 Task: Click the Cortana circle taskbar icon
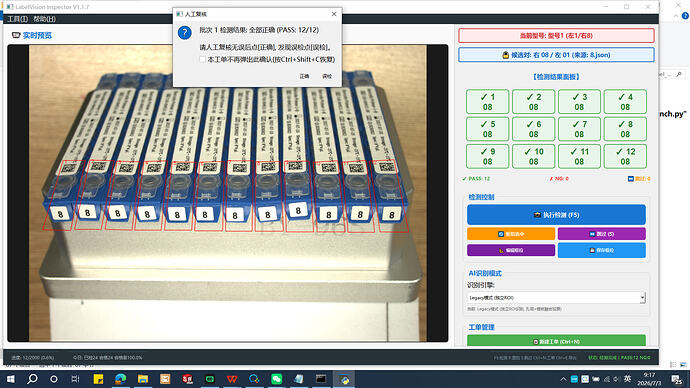tap(54, 379)
